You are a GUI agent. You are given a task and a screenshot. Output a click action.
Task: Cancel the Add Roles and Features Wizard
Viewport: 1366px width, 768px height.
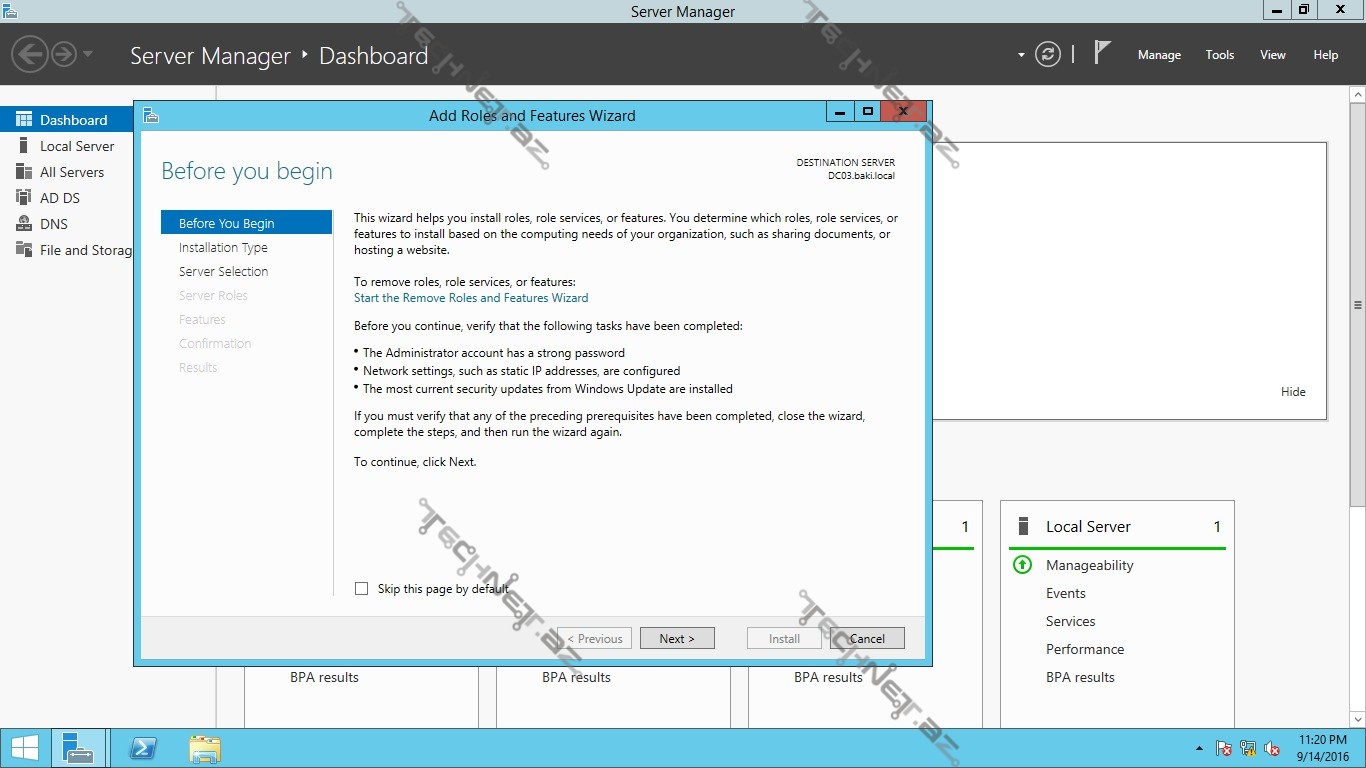[867, 638]
